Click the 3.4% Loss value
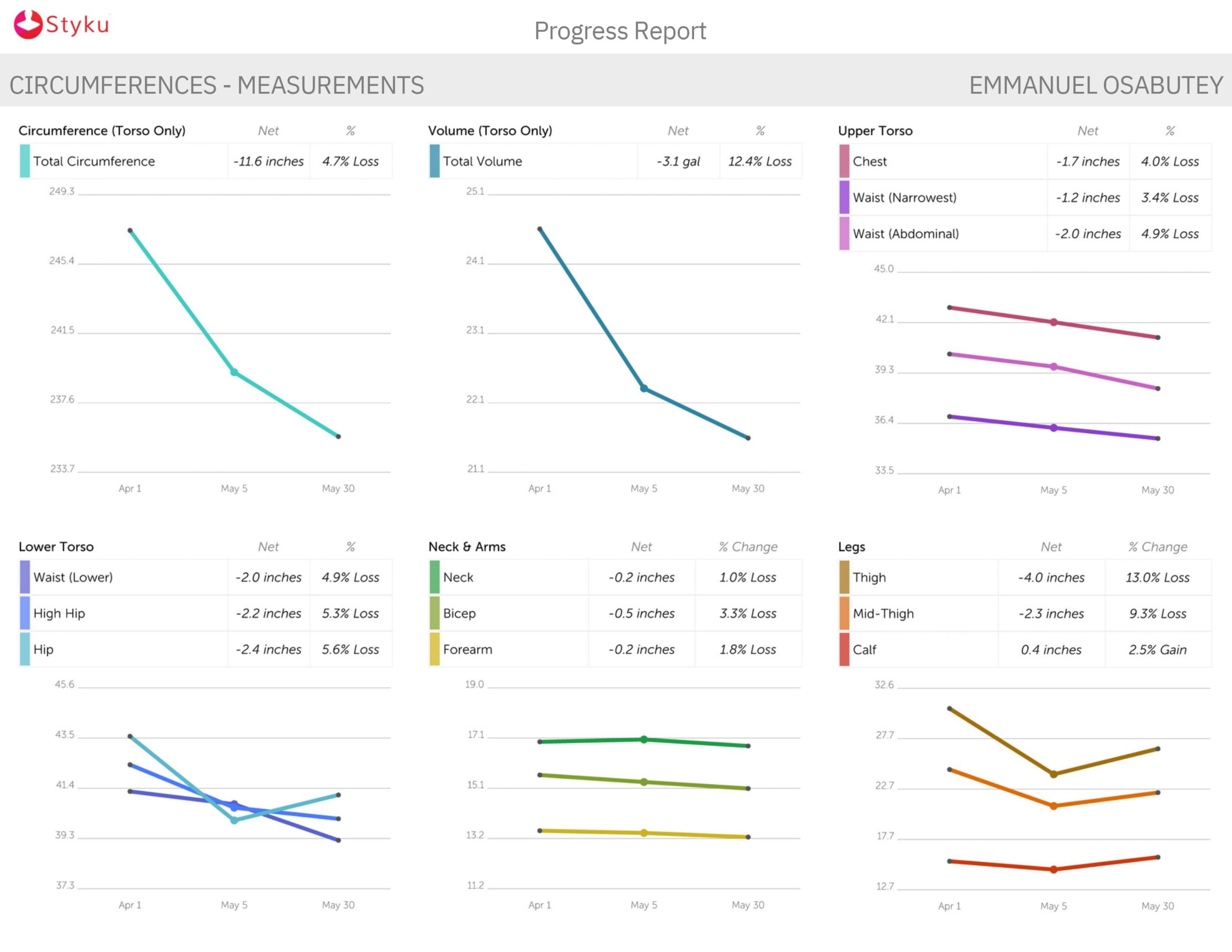1232x952 pixels. pyautogui.click(x=1170, y=197)
